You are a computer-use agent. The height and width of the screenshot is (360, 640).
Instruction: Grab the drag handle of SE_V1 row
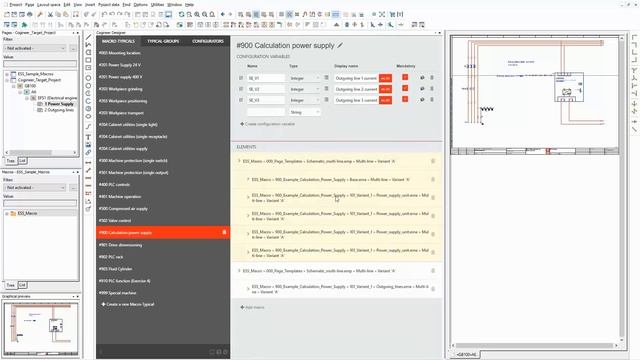241,78
